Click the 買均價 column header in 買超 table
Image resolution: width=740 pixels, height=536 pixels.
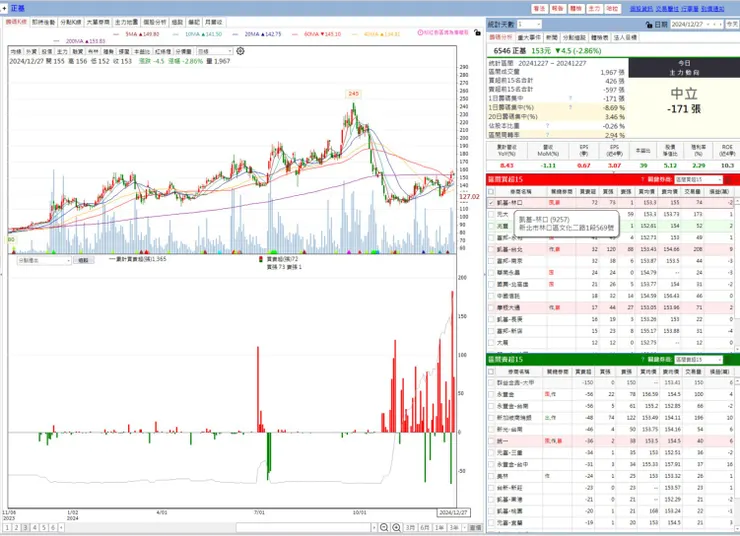(x=647, y=192)
